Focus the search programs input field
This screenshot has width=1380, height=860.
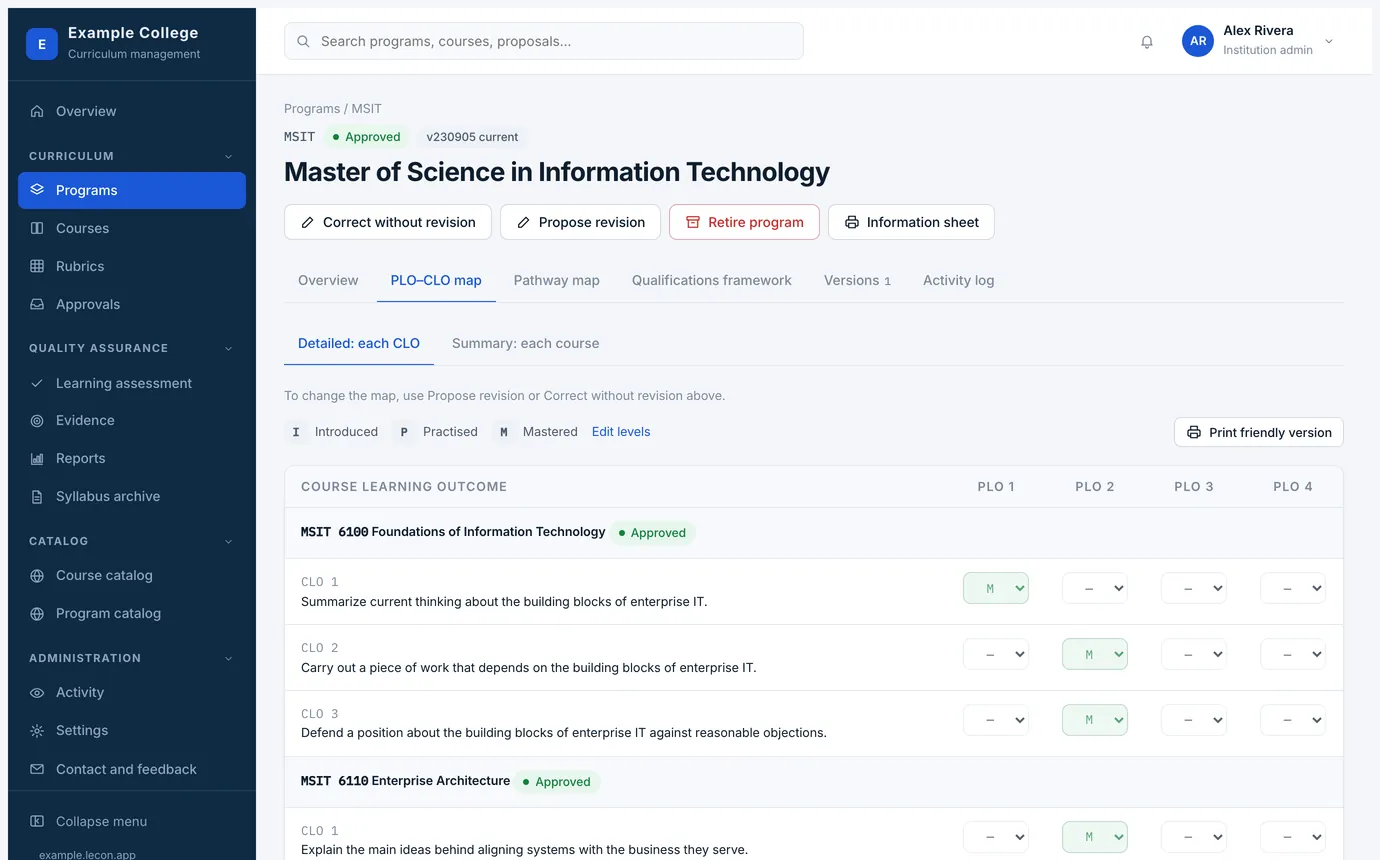pyautogui.click(x=544, y=42)
